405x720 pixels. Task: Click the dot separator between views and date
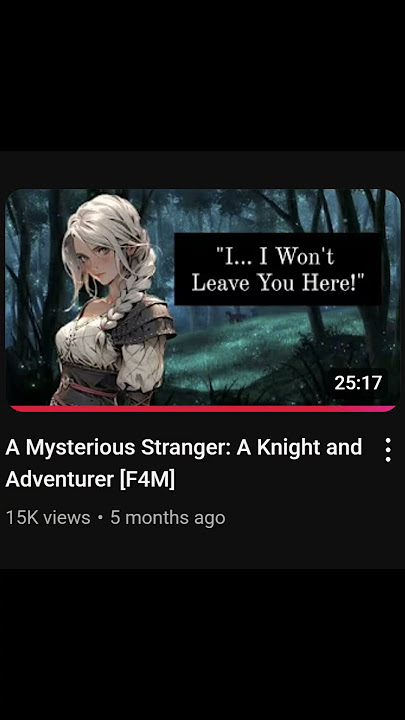tap(100, 518)
